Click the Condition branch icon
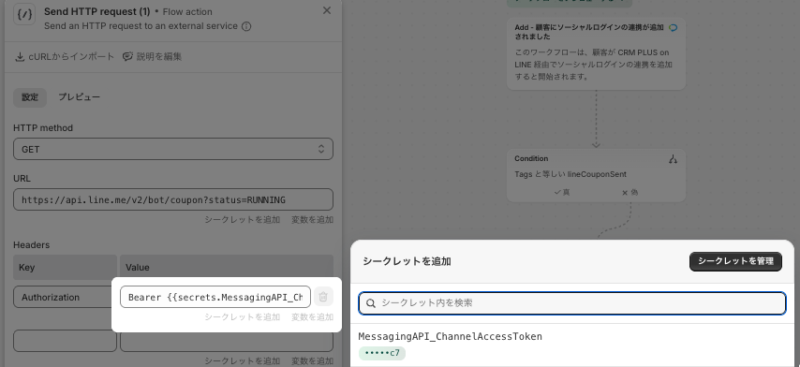 673,159
